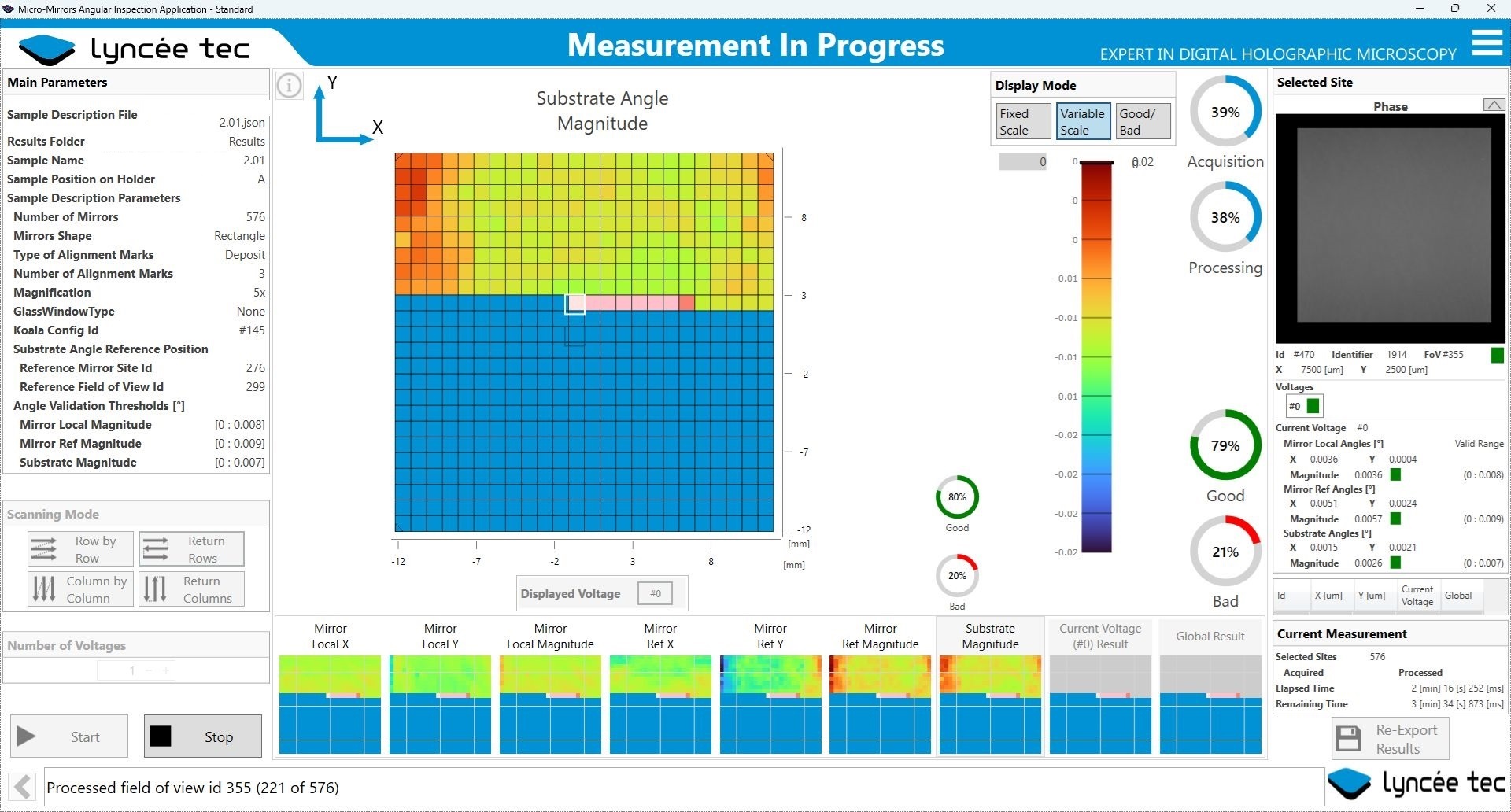Click the Re-Export Results save icon

(1348, 739)
